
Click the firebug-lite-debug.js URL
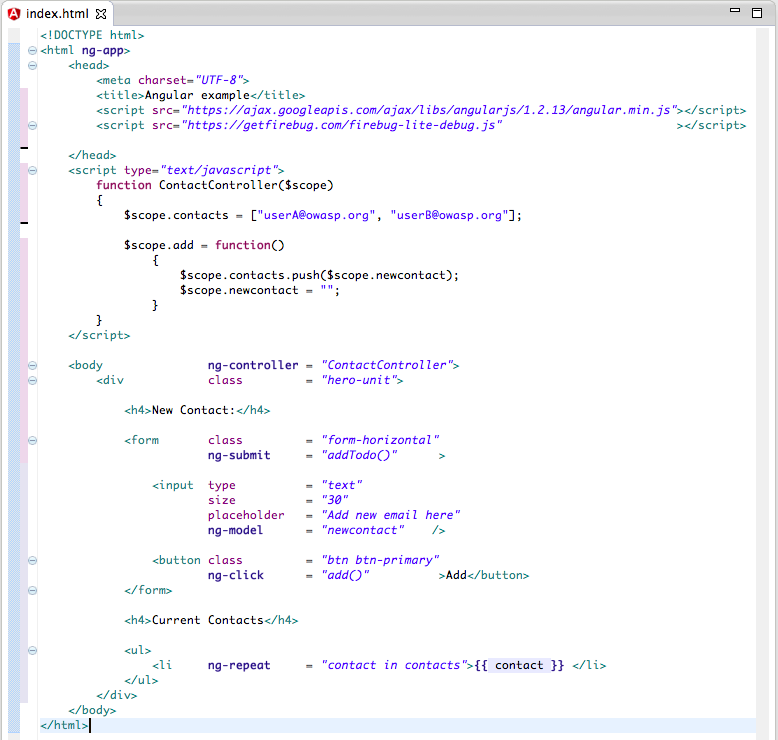pyautogui.click(x=341, y=125)
